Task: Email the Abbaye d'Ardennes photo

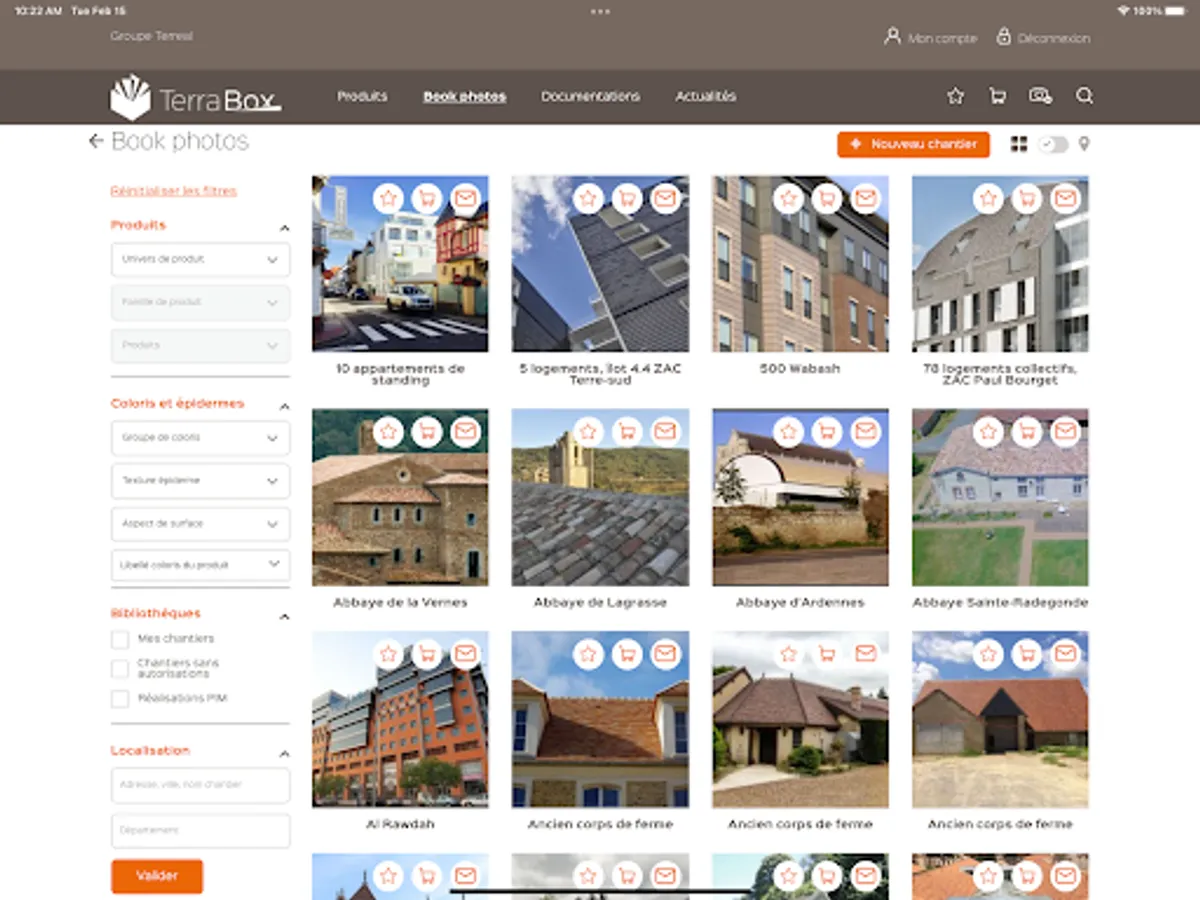Action: coord(865,431)
